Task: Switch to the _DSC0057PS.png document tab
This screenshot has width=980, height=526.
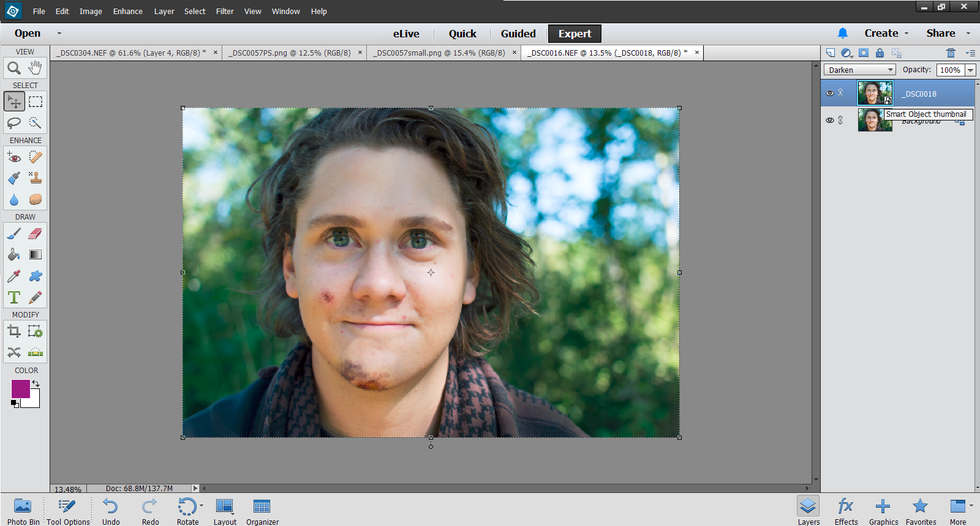Action: click(x=287, y=52)
